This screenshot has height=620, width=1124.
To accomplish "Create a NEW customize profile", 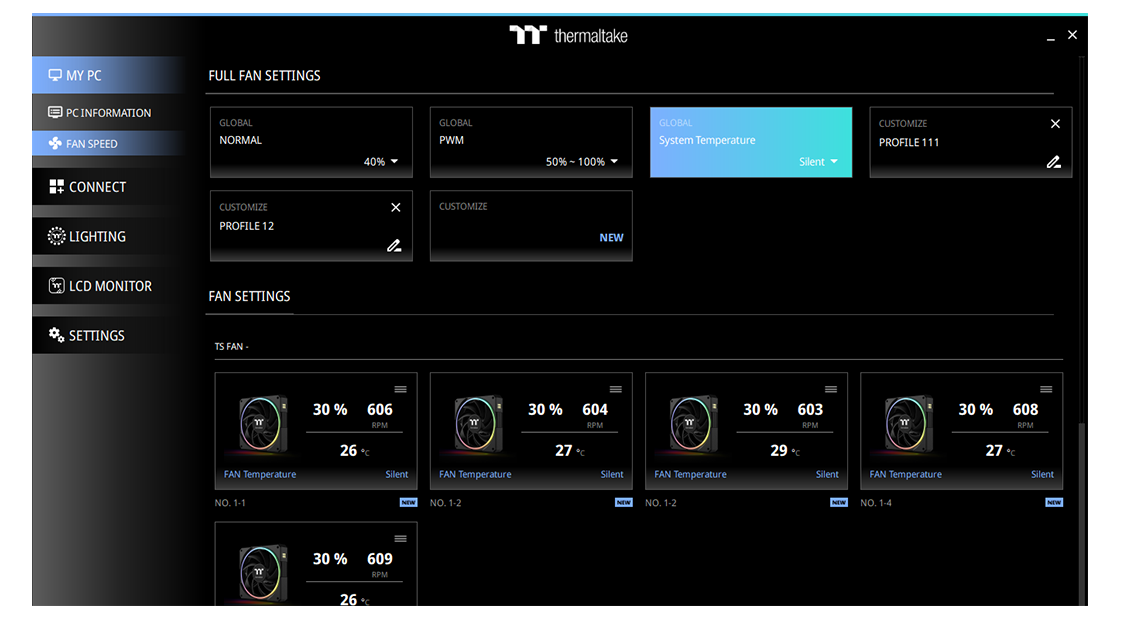I will pyautogui.click(x=611, y=238).
